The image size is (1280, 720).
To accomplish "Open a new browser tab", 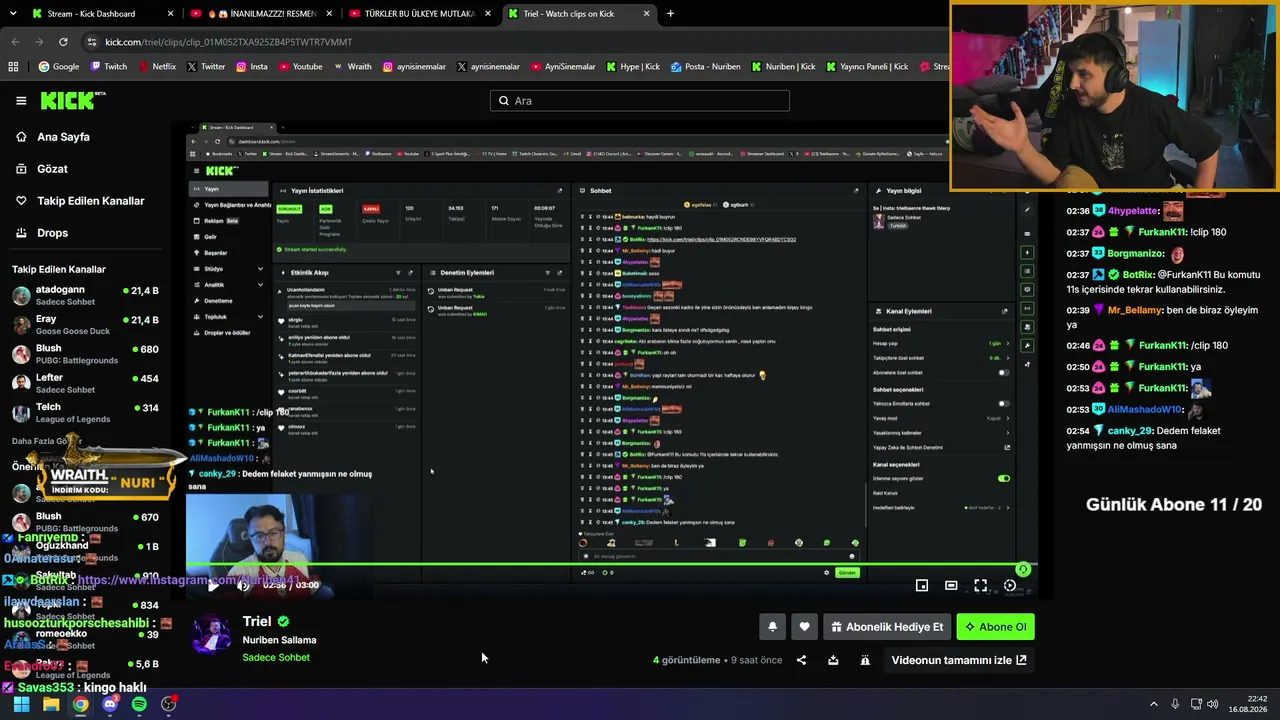I will click(x=670, y=14).
